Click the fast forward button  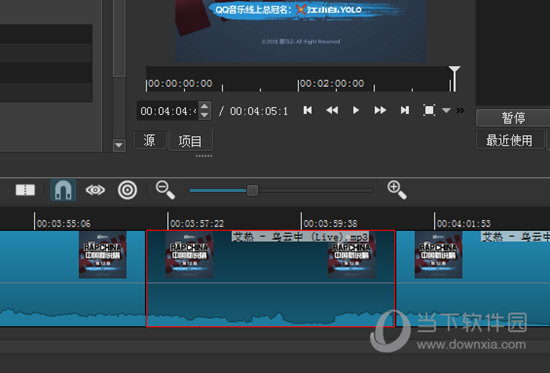pyautogui.click(x=380, y=110)
